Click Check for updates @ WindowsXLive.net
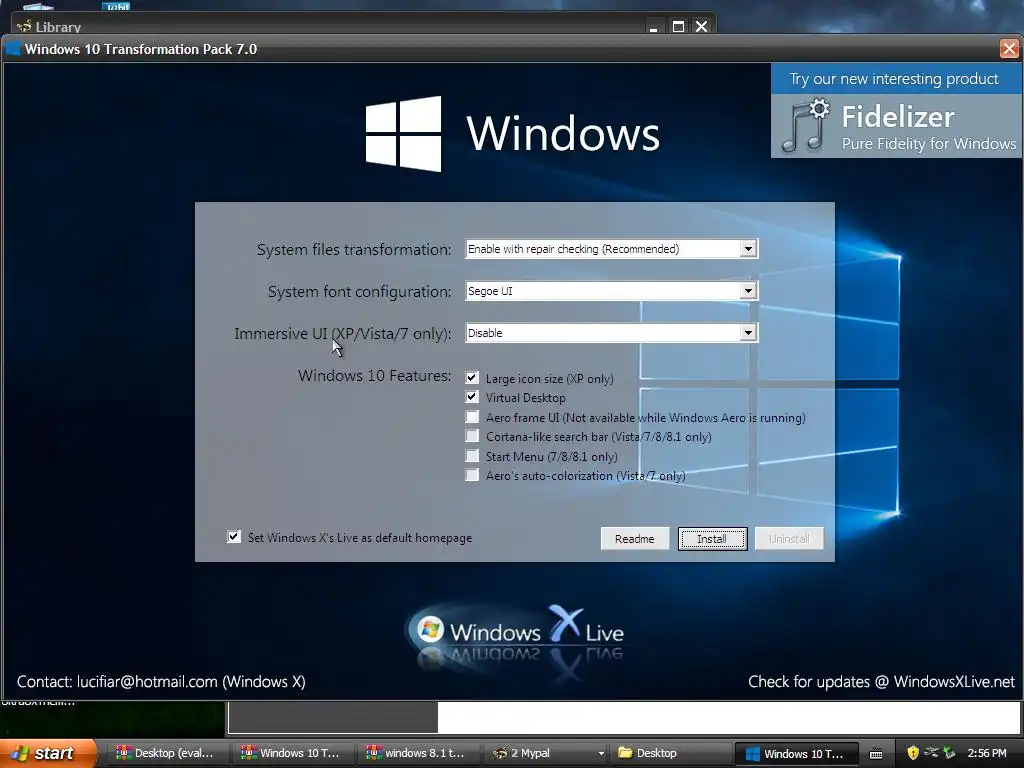1024x768 pixels. tap(882, 682)
